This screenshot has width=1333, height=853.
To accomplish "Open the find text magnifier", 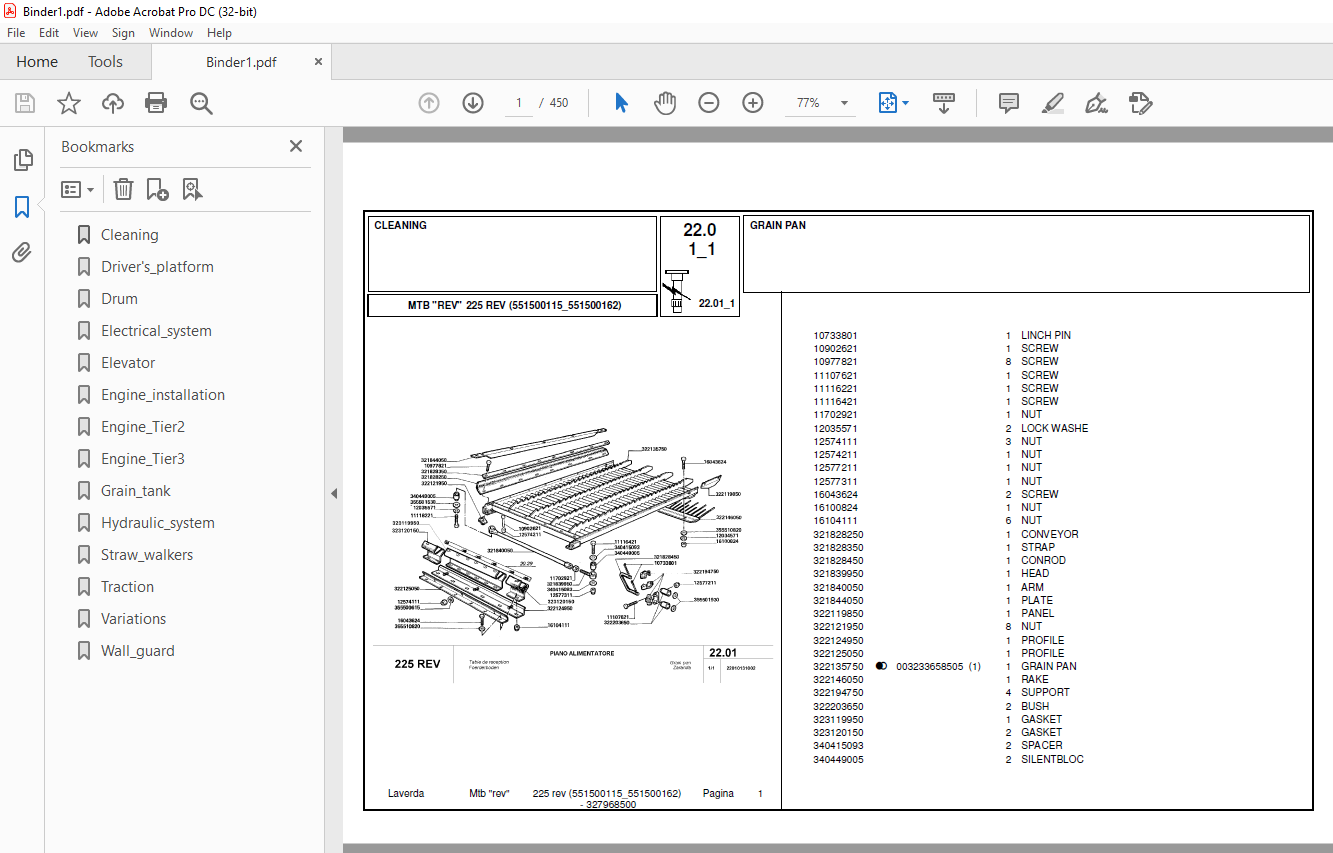I will (x=201, y=103).
